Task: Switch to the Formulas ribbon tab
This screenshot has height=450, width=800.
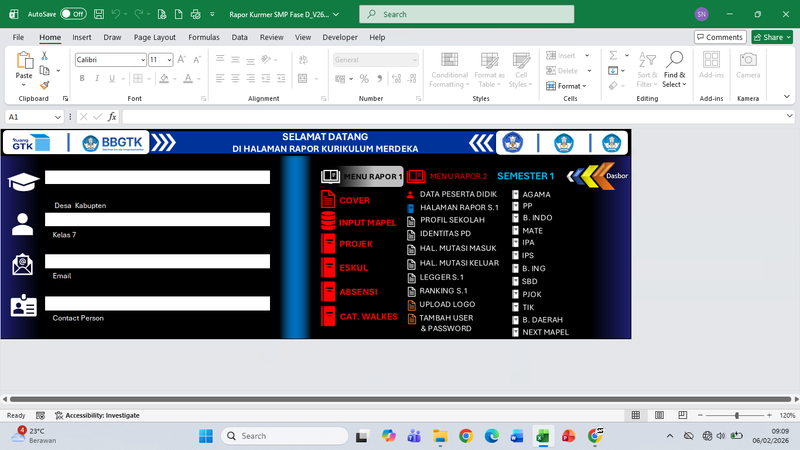Action: point(203,37)
